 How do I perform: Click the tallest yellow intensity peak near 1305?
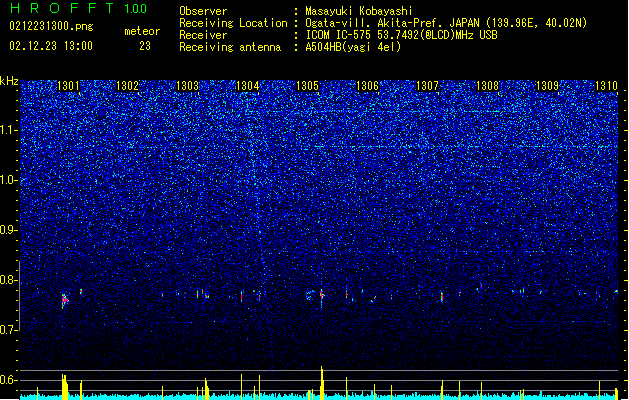[x=322, y=382]
